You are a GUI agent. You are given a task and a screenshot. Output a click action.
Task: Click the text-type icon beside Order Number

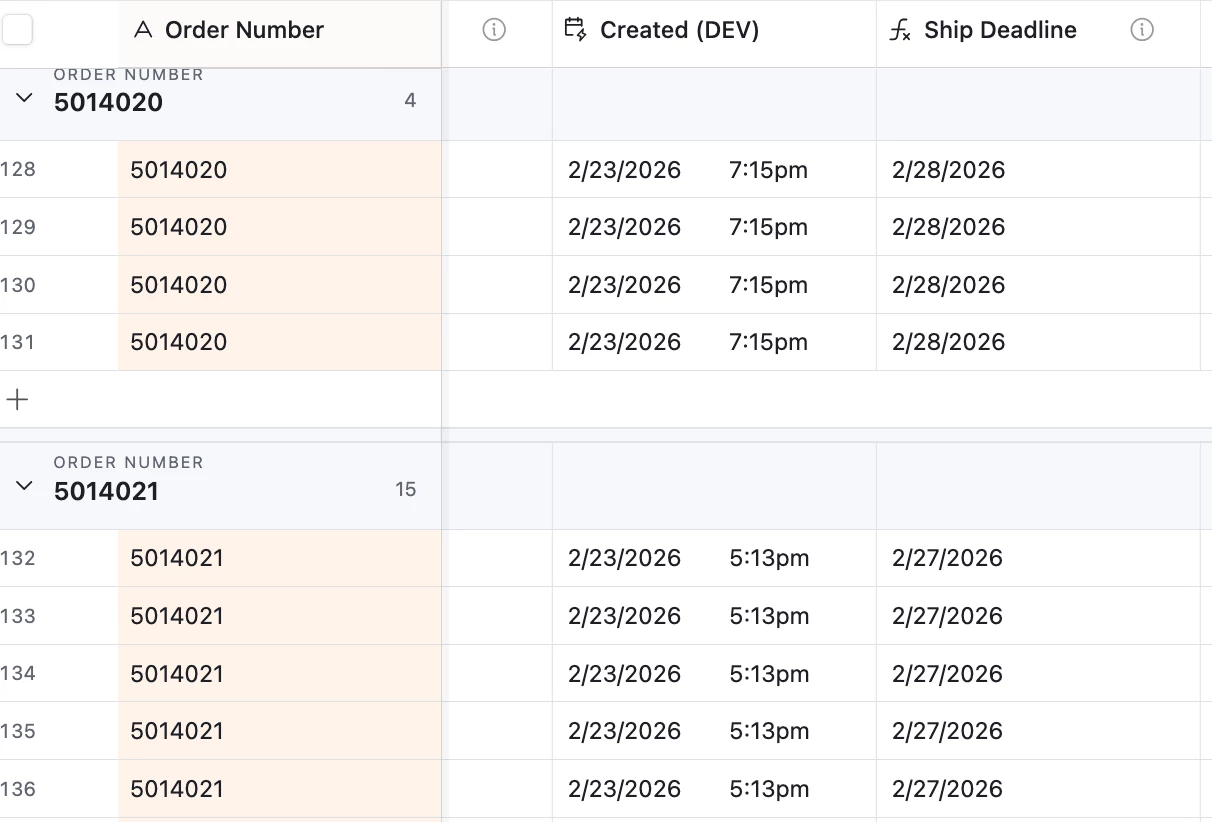(x=143, y=30)
